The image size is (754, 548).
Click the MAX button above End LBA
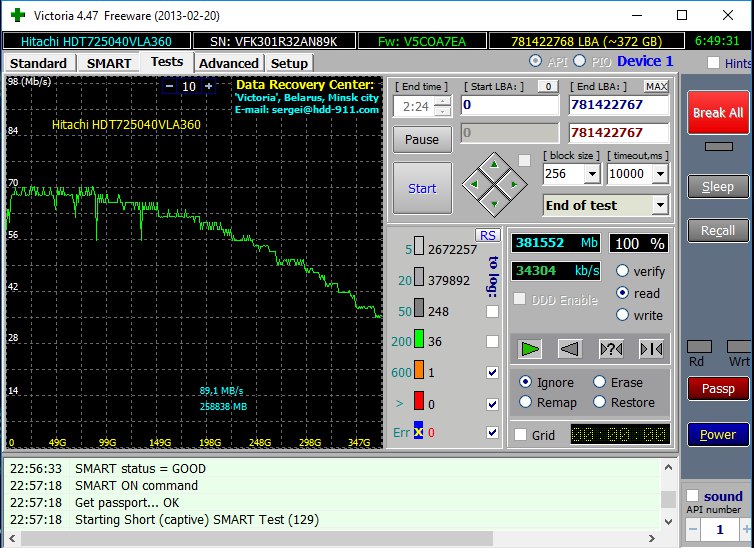[x=656, y=87]
